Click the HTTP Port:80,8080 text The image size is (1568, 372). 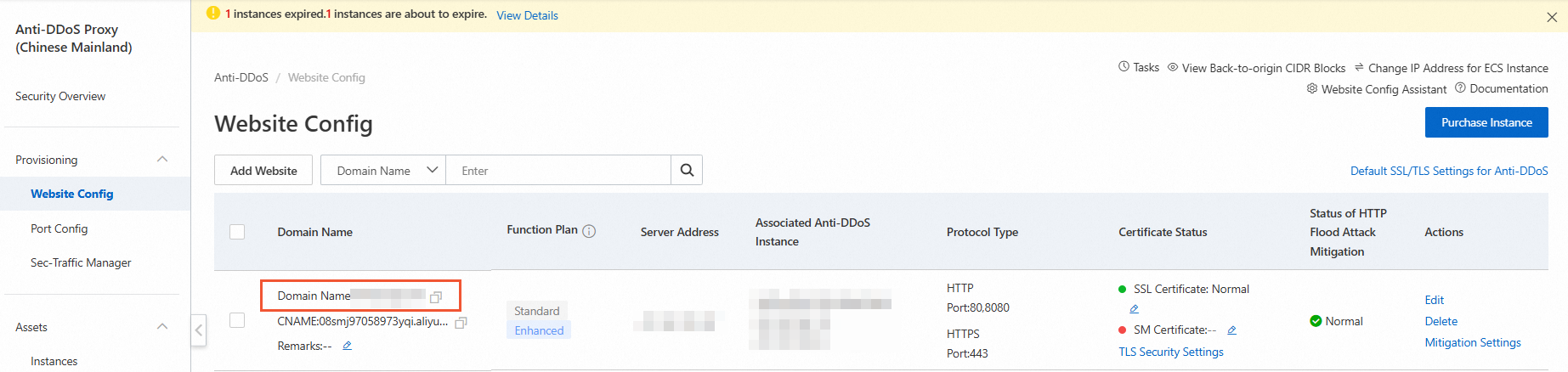978,298
